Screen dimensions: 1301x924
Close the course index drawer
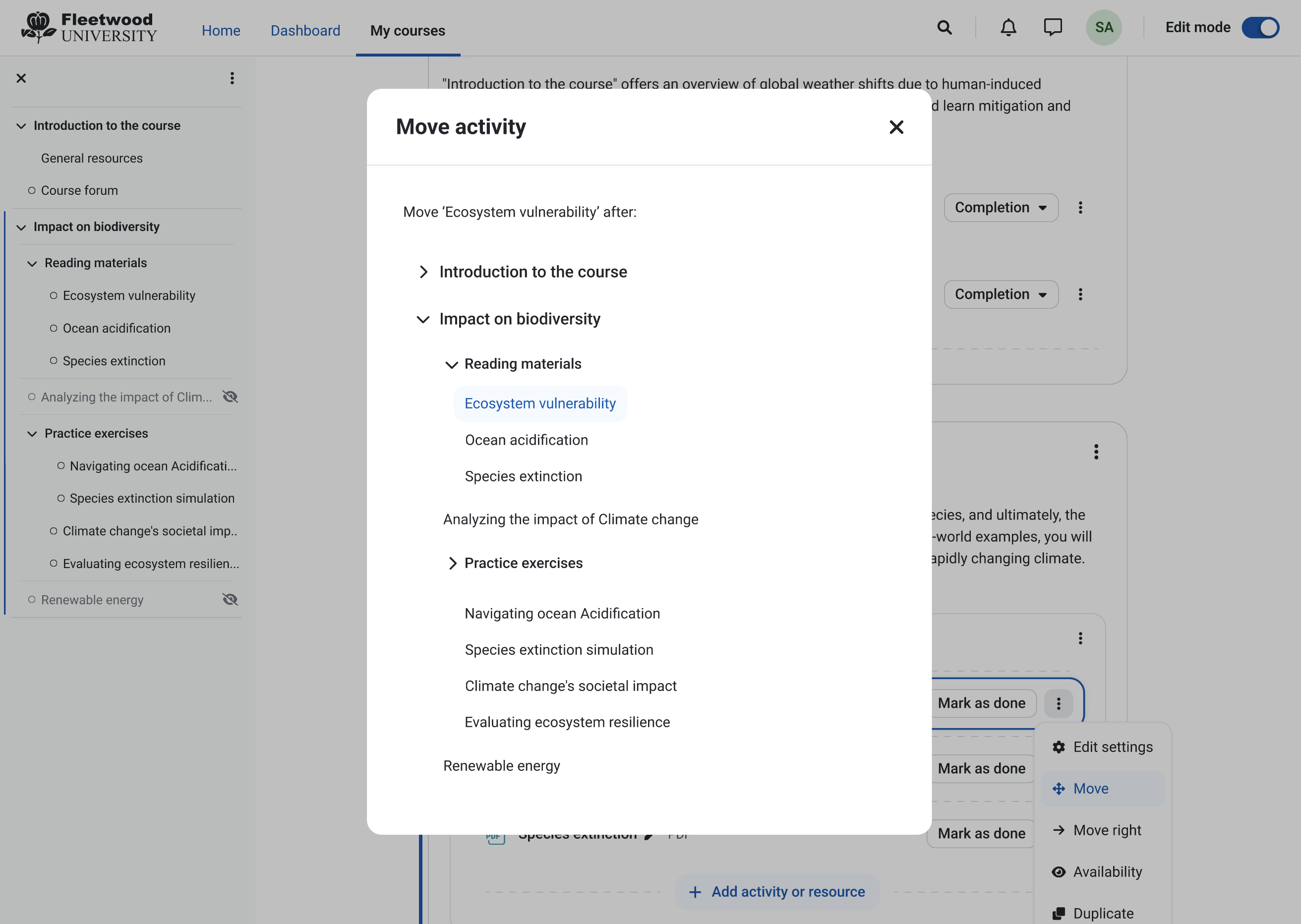[21, 78]
